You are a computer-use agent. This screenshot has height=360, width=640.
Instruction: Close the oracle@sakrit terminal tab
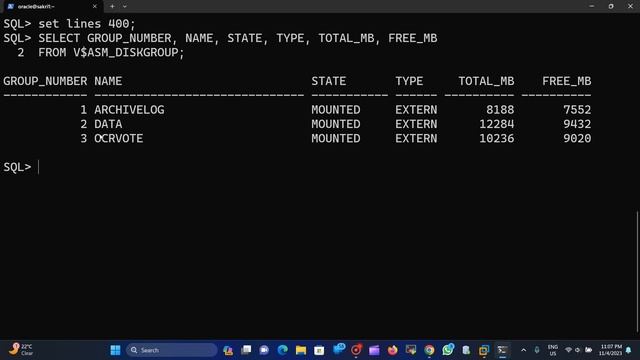(95, 7)
